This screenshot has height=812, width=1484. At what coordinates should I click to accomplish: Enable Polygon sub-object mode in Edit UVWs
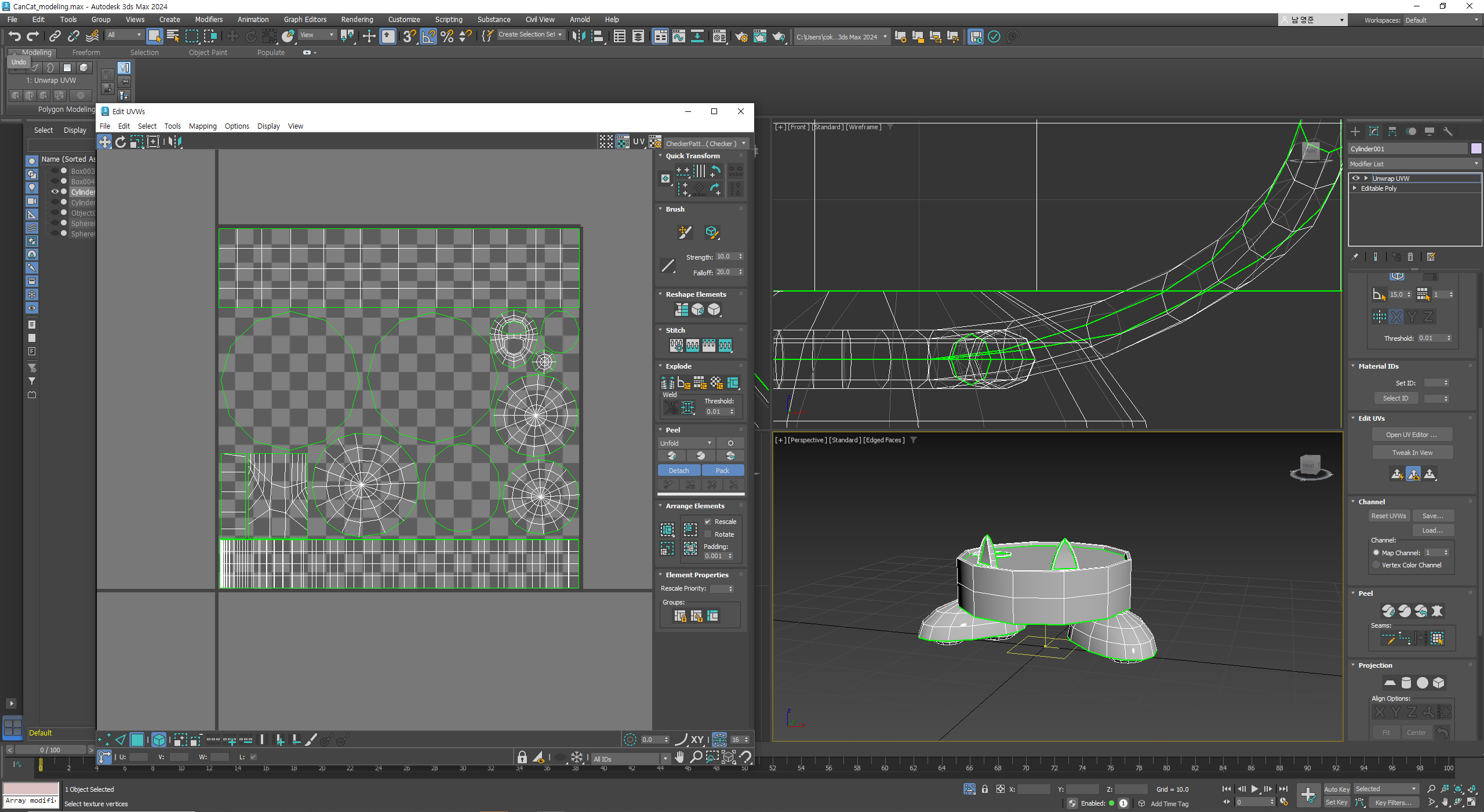pyautogui.click(x=137, y=740)
